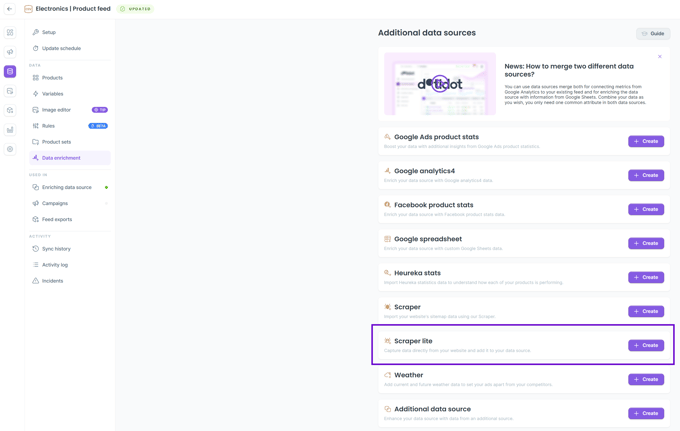
Task: Expand the Campaigns menu chevron
Action: click(106, 203)
